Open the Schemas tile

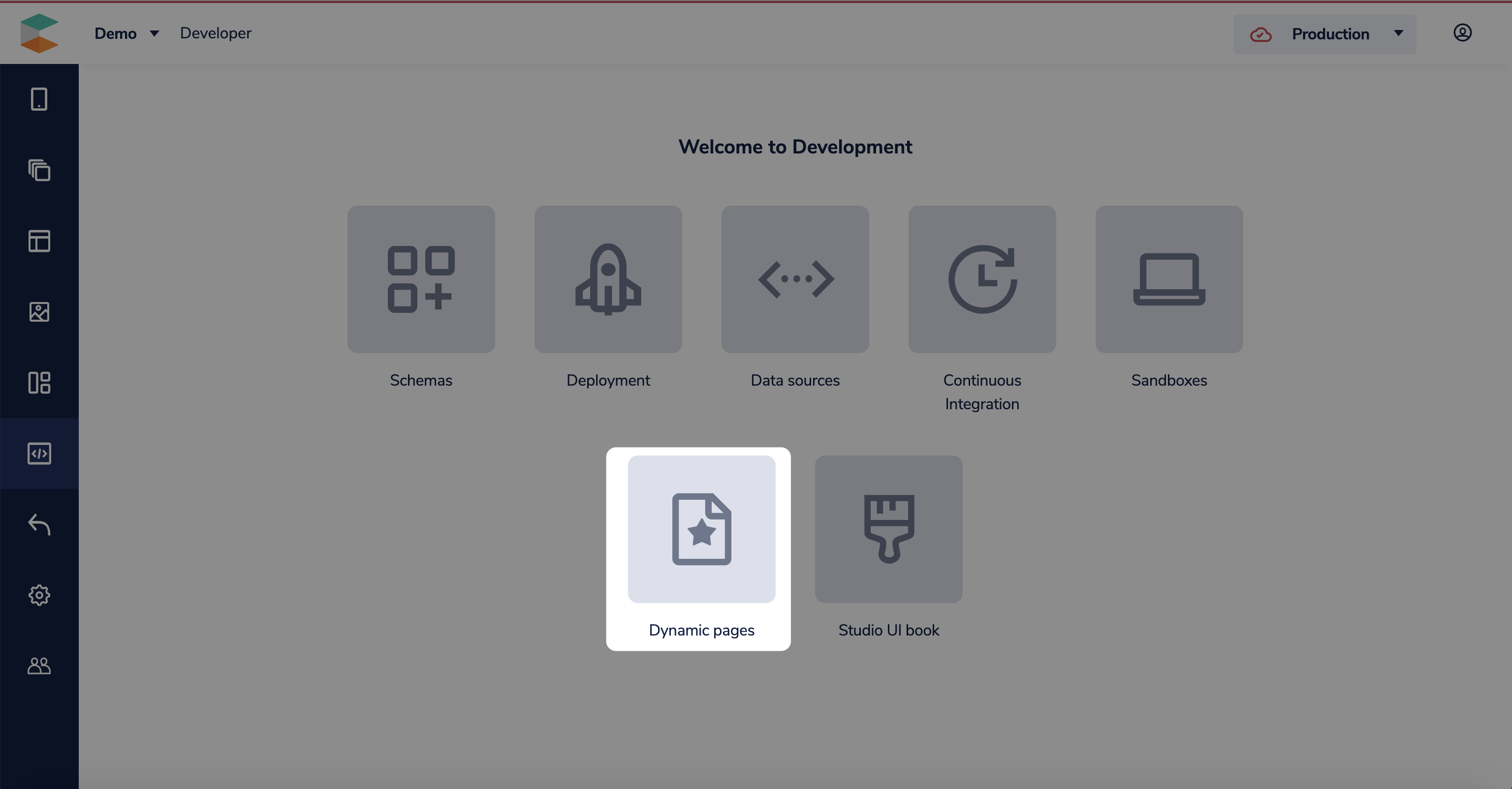[x=421, y=279]
